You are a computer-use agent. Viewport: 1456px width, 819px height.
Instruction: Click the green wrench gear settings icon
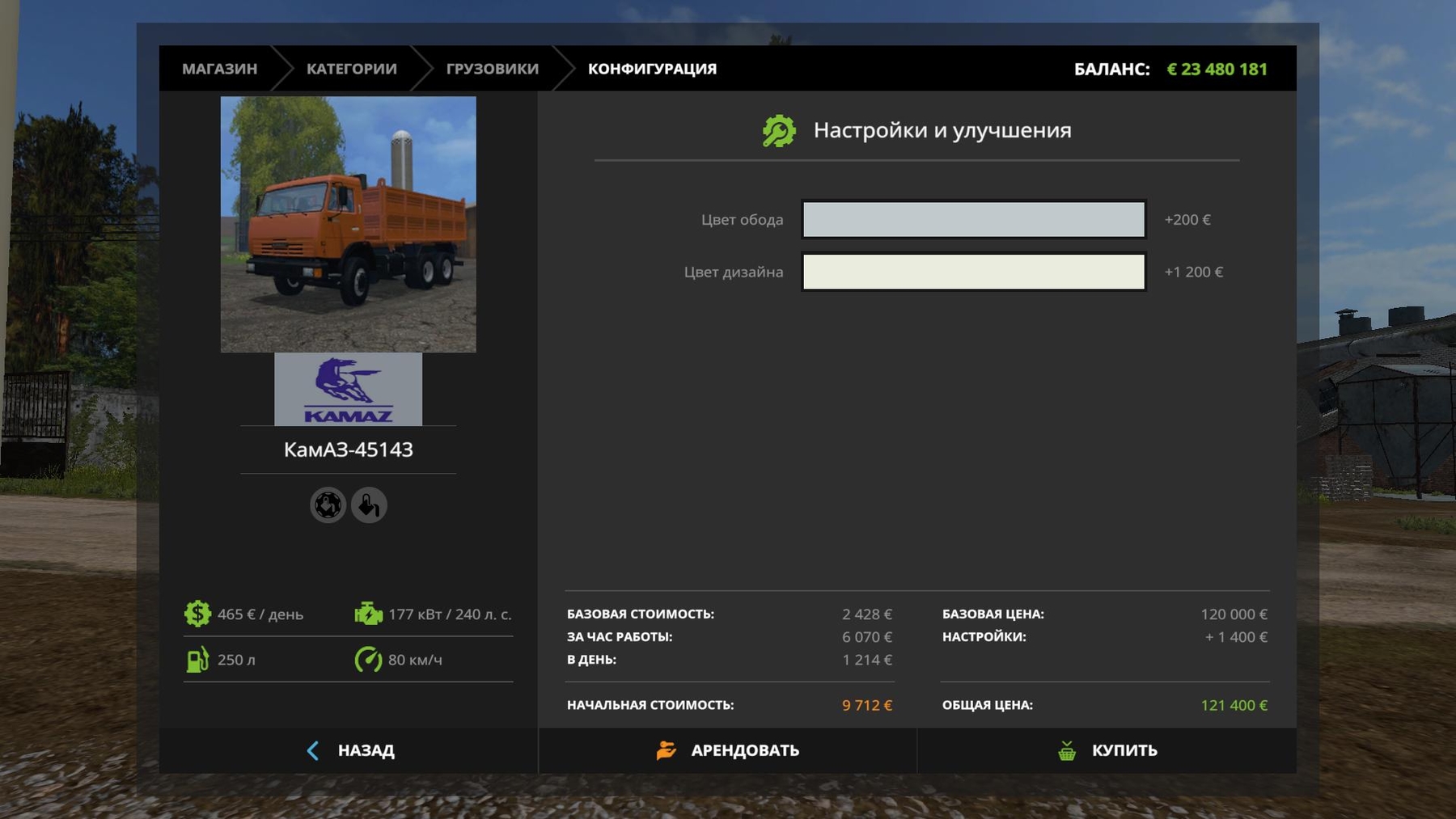[x=779, y=131]
